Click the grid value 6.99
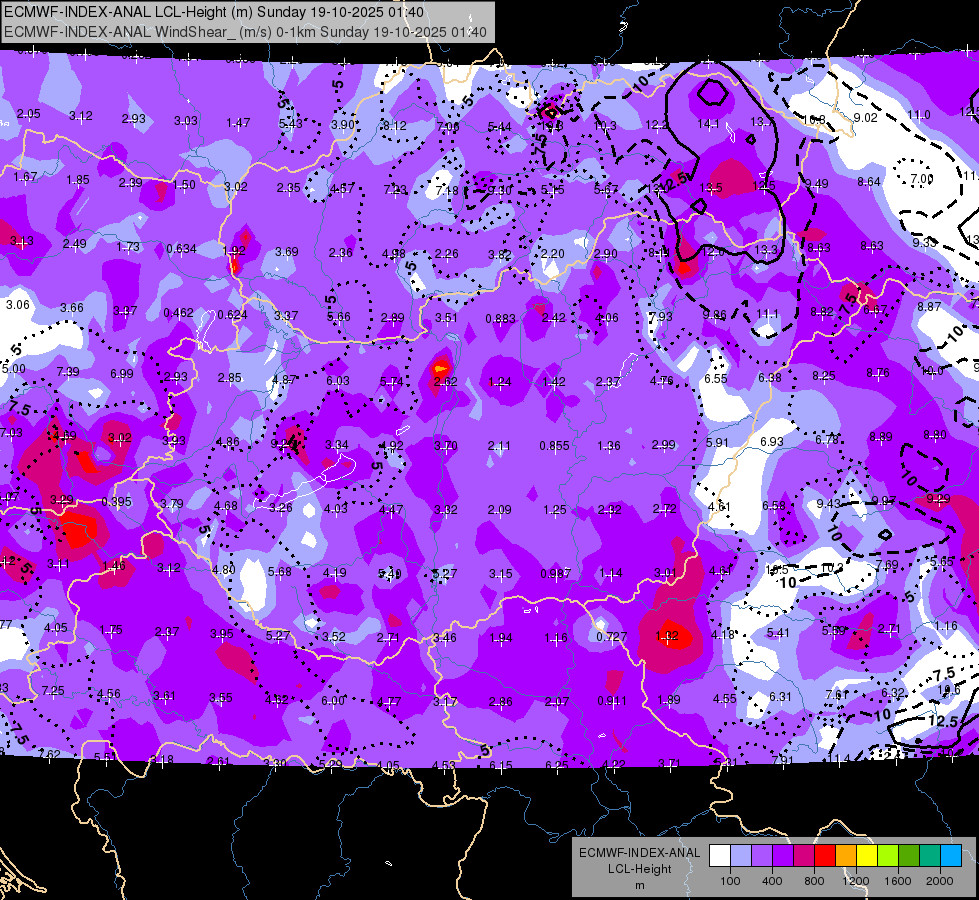The image size is (979, 900). click(122, 374)
